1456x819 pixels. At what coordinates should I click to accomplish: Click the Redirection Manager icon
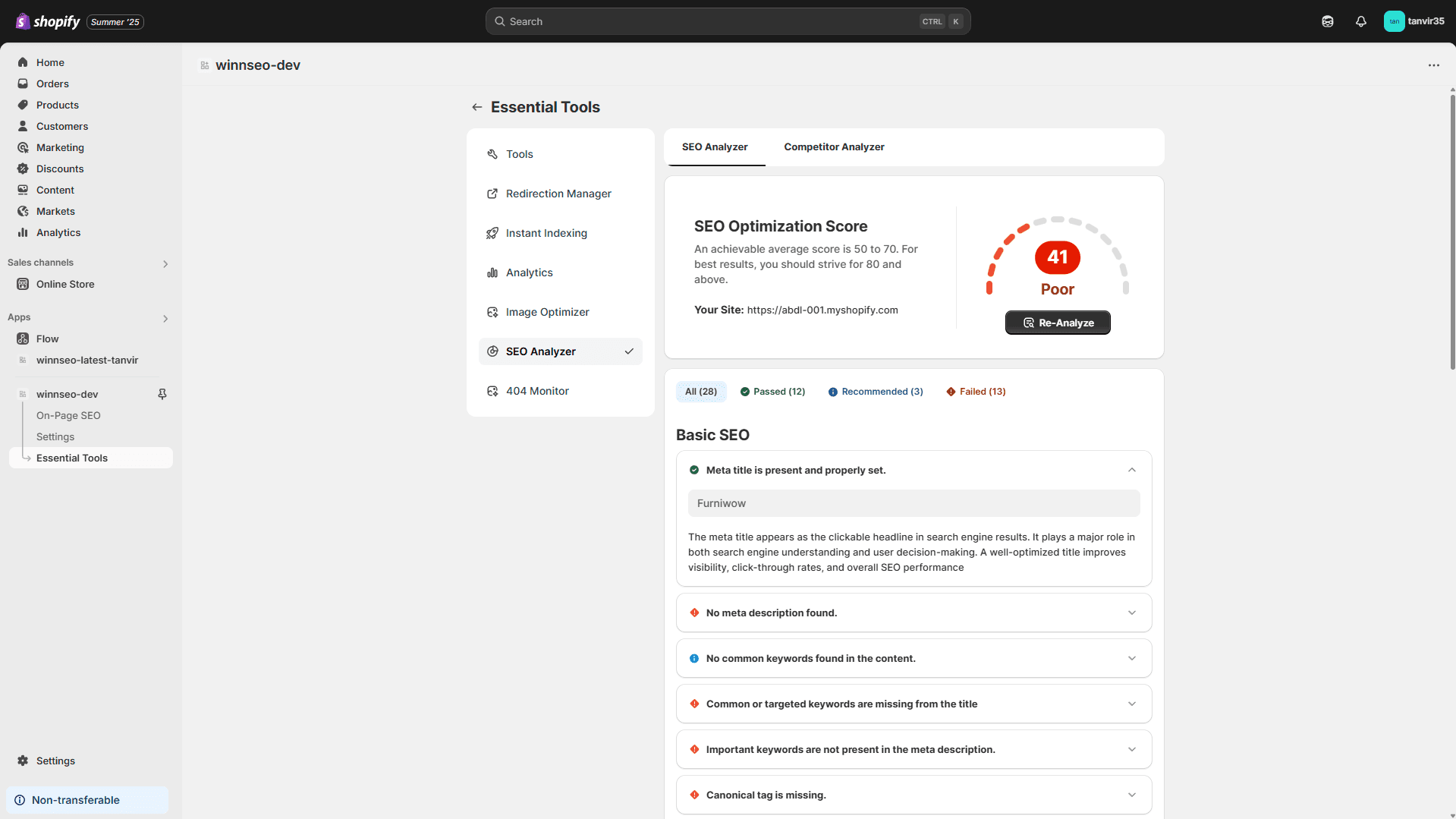pyautogui.click(x=492, y=194)
